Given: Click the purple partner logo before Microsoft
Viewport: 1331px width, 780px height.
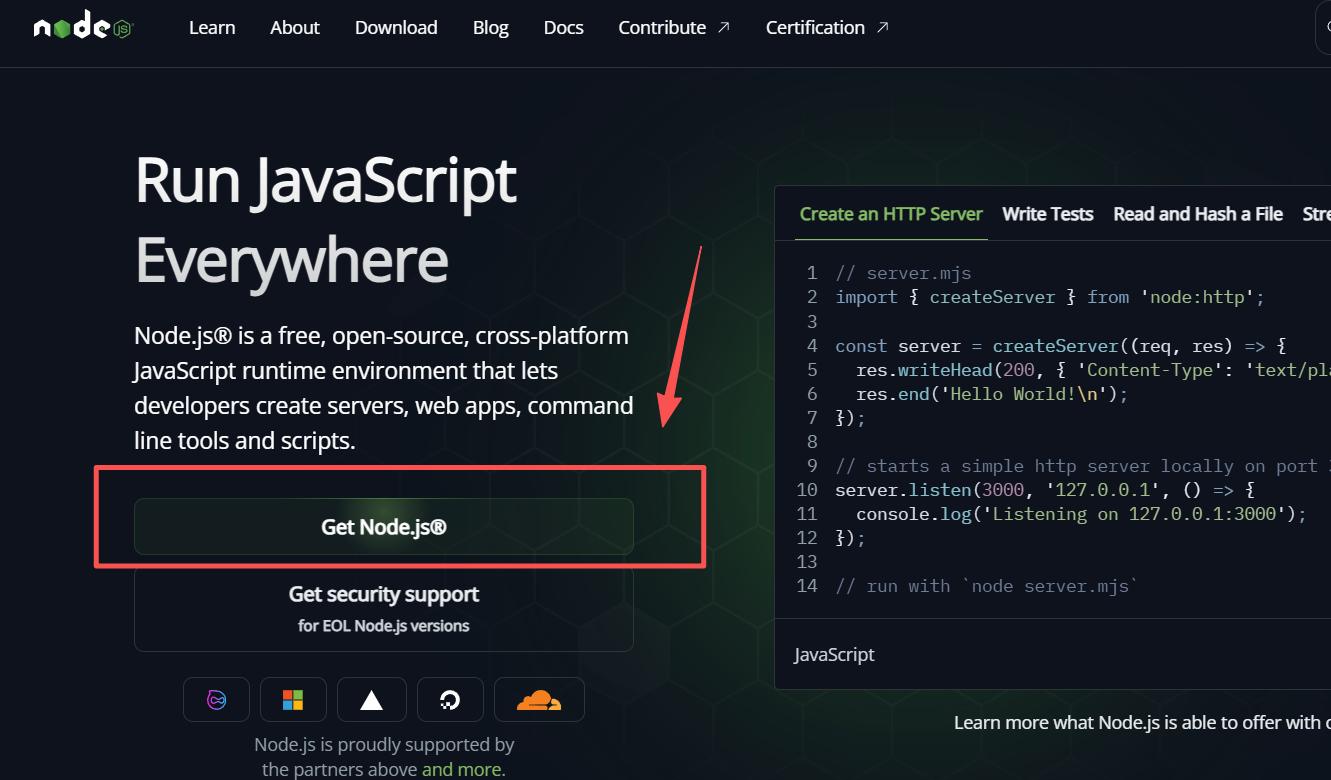Looking at the screenshot, I should coord(216,700).
